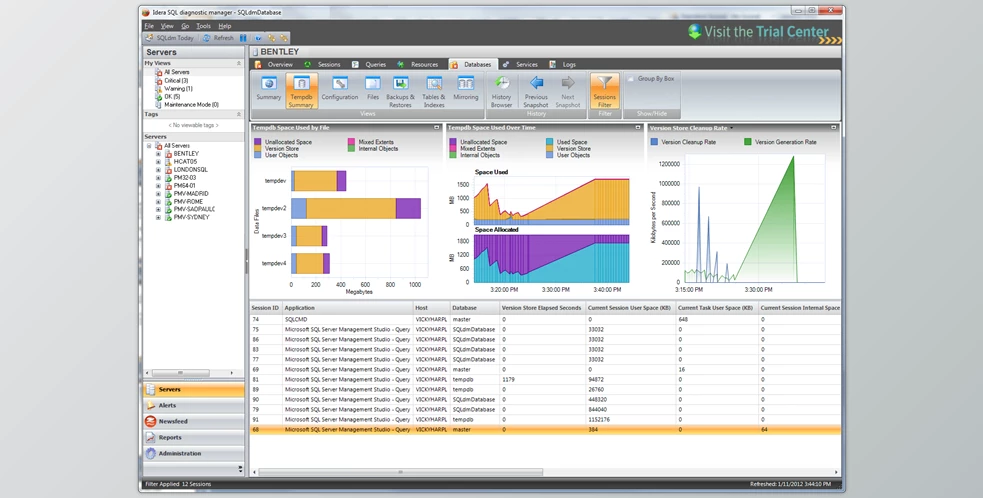983x498 pixels.
Task: Switch to the Logs tab
Action: pyautogui.click(x=563, y=65)
